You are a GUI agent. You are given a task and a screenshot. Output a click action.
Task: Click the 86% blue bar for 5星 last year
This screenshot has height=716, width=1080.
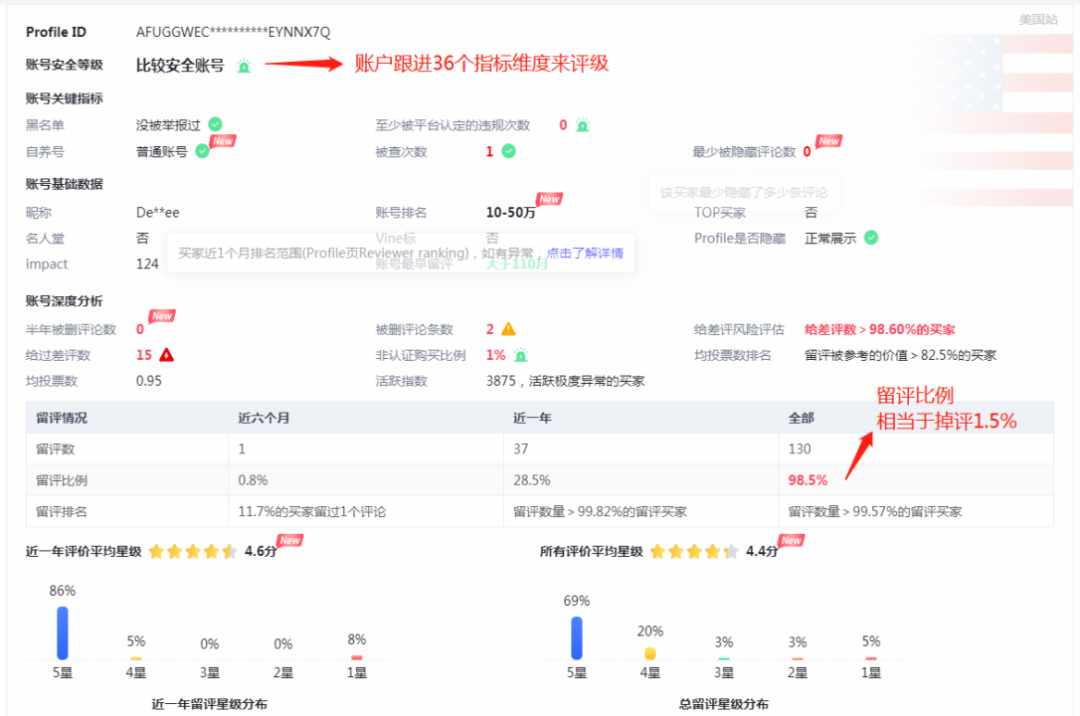[63, 633]
